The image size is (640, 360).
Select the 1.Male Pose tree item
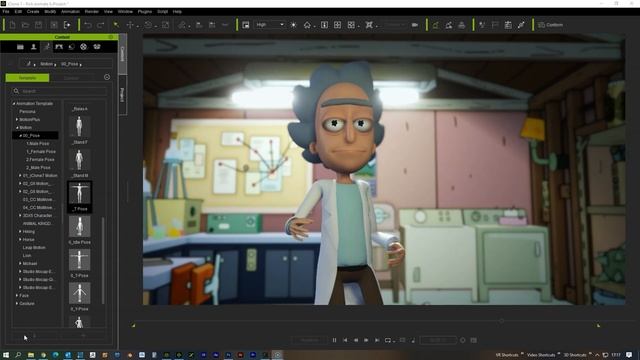(x=38, y=144)
